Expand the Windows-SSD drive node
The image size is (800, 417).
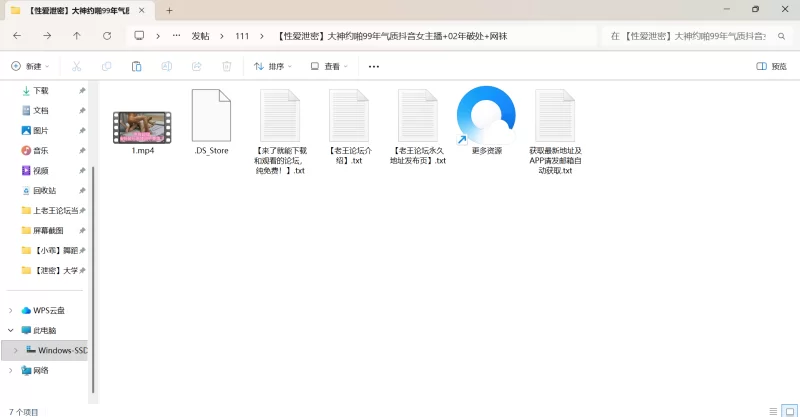click(x=15, y=350)
